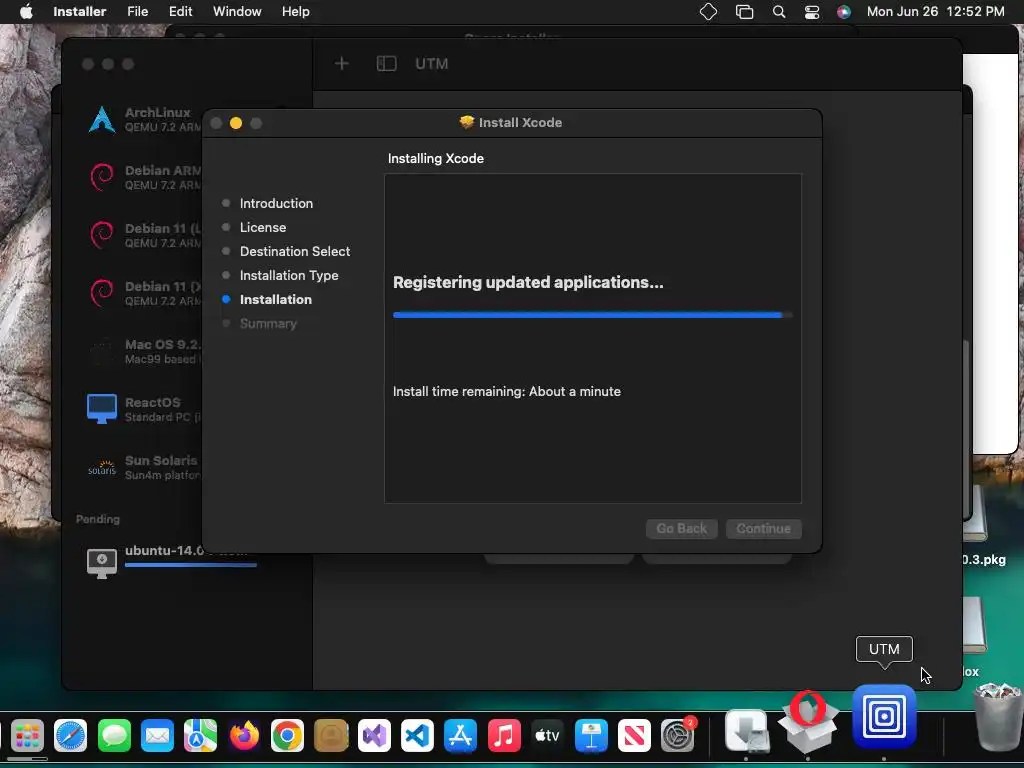Image resolution: width=1024 pixels, height=768 pixels.
Task: Click the Siri icon in menu bar
Action: [x=844, y=12]
